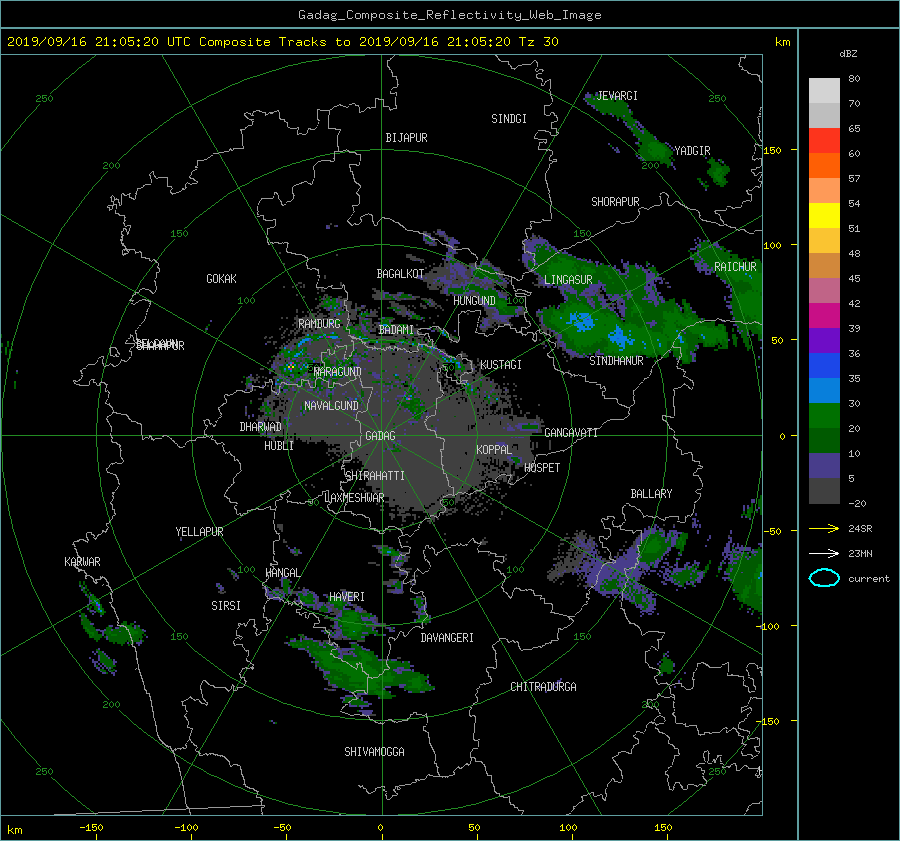Click the bottom axis 0 km tick label
The height and width of the screenshot is (841, 900).
[x=380, y=827]
